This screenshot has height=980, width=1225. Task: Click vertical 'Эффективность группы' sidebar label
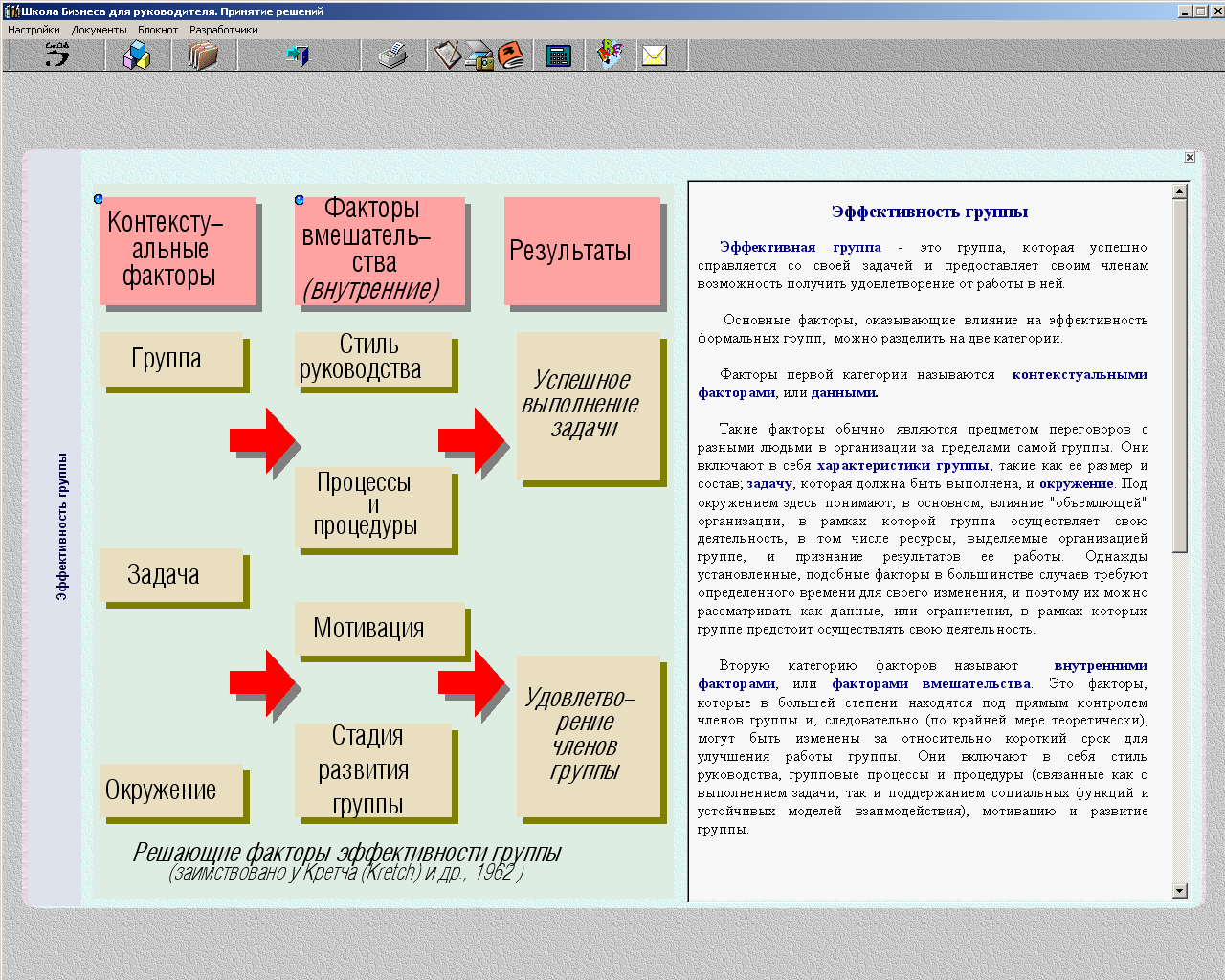pos(62,526)
